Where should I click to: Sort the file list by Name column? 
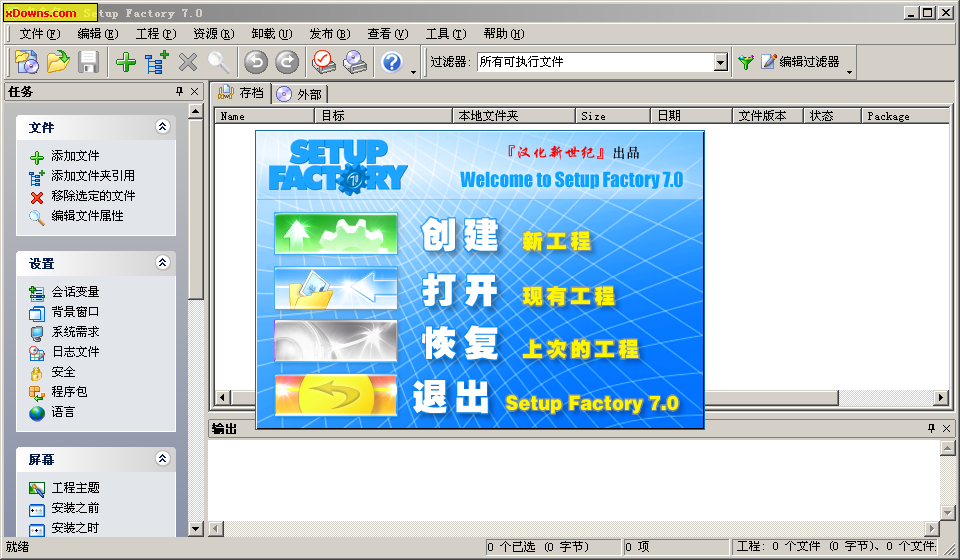coord(264,116)
